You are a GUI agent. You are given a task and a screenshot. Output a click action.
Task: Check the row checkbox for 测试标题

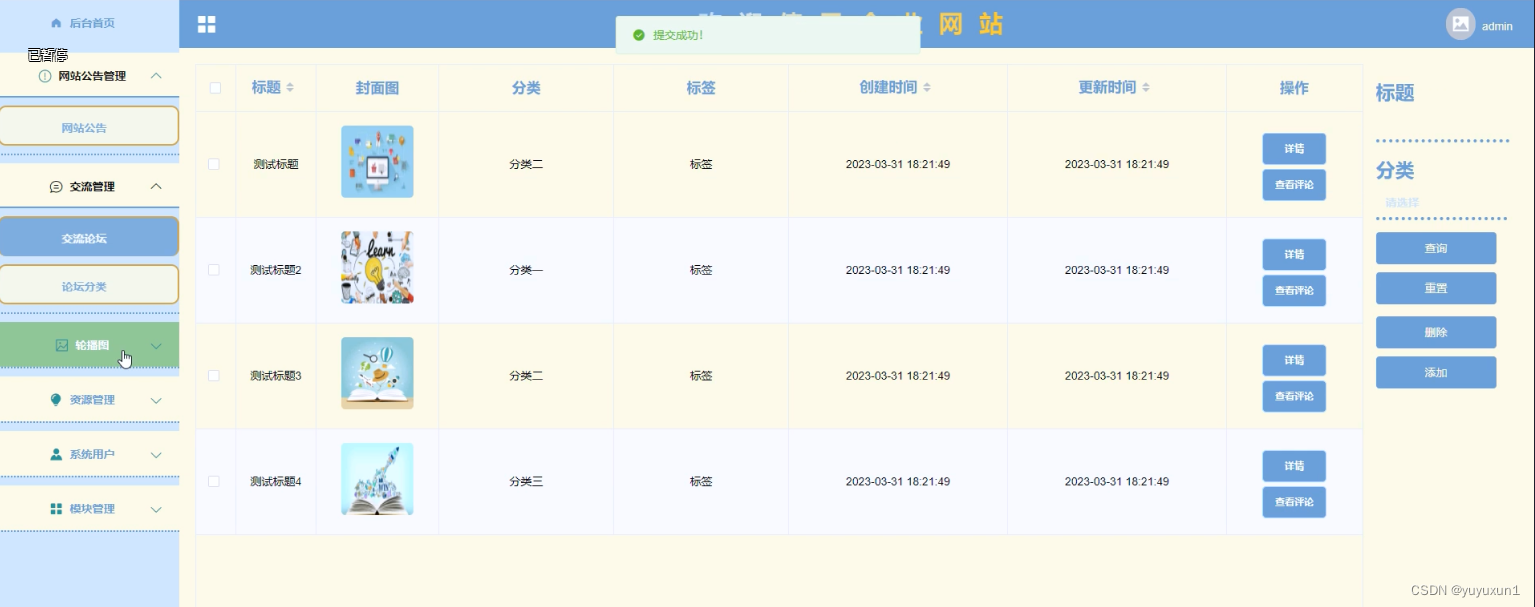[x=214, y=164]
